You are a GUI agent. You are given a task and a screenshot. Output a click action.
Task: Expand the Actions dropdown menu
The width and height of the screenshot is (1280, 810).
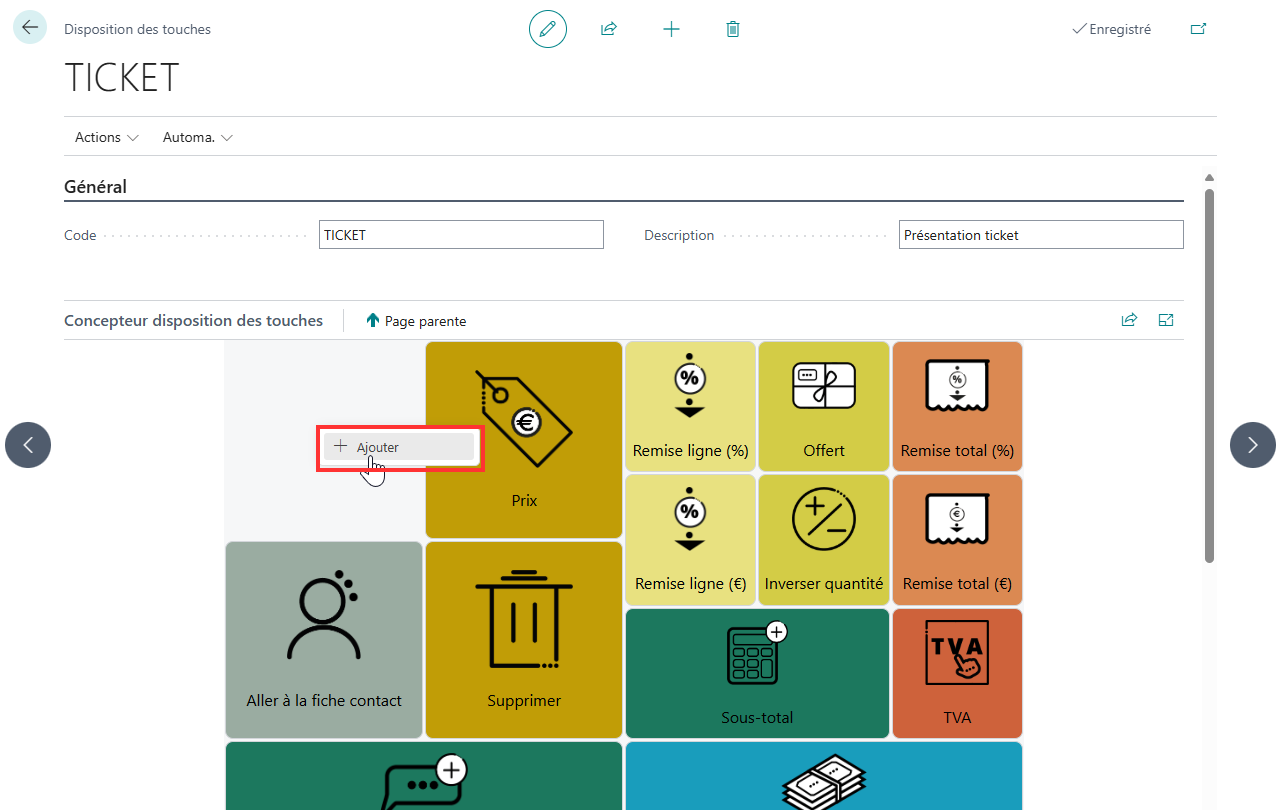pyautogui.click(x=107, y=137)
